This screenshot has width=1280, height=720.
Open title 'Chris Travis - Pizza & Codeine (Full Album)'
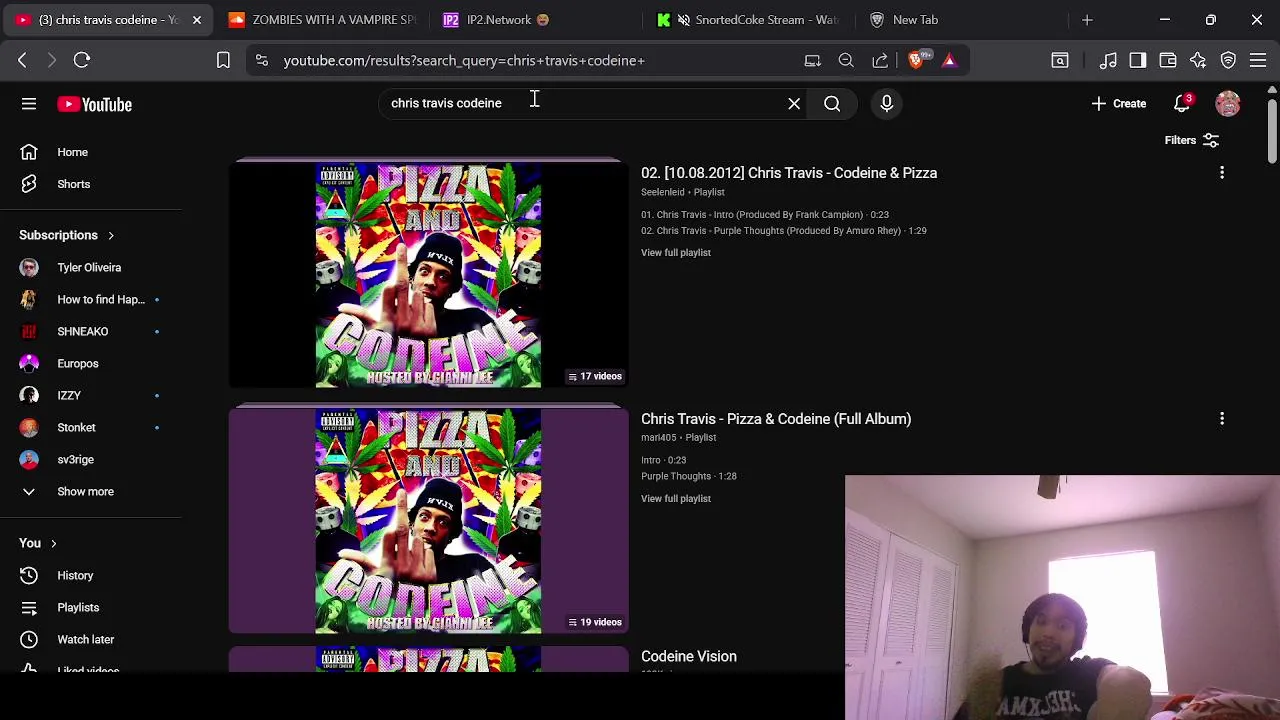point(776,419)
